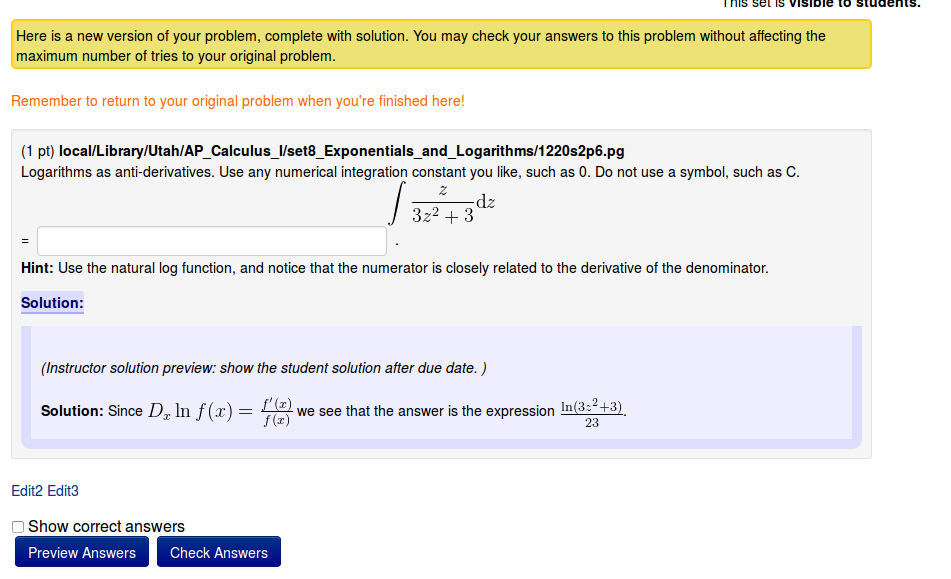Screen dimensions: 951x579
Task: Click the orange return-to-original-problem reminder
Action: pyautogui.click(x=238, y=101)
